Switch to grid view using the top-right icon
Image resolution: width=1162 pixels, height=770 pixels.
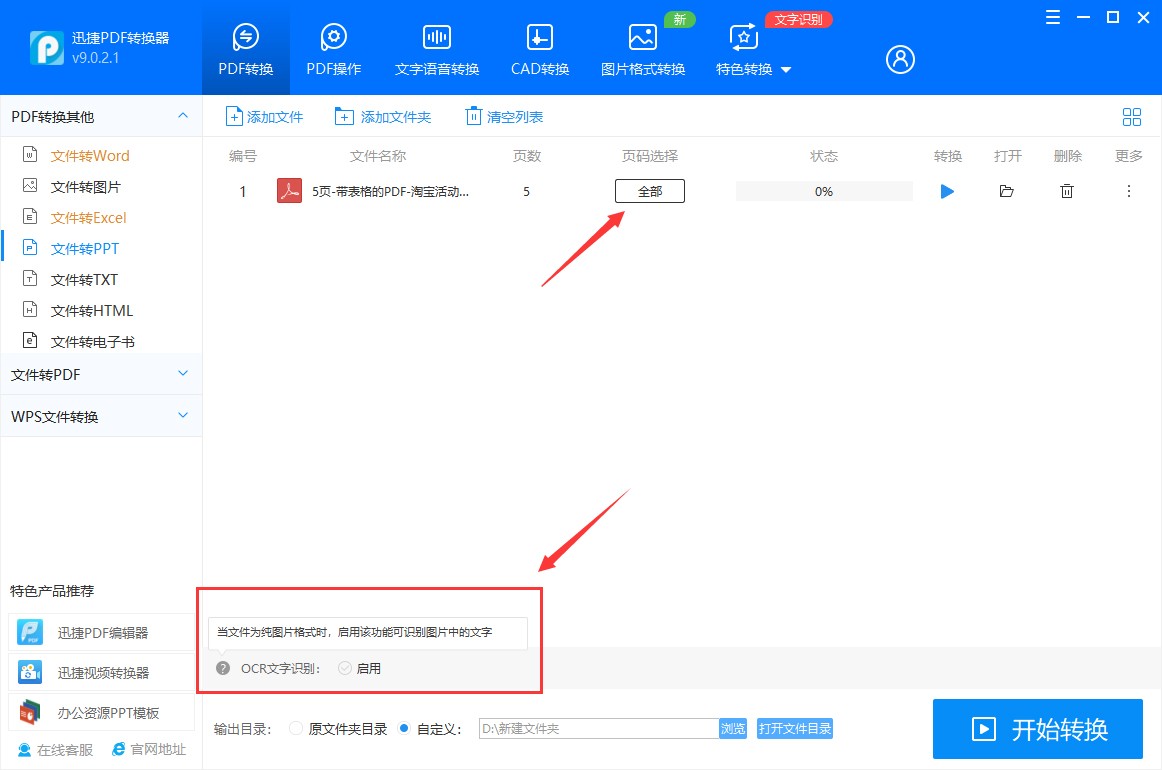pos(1132,116)
